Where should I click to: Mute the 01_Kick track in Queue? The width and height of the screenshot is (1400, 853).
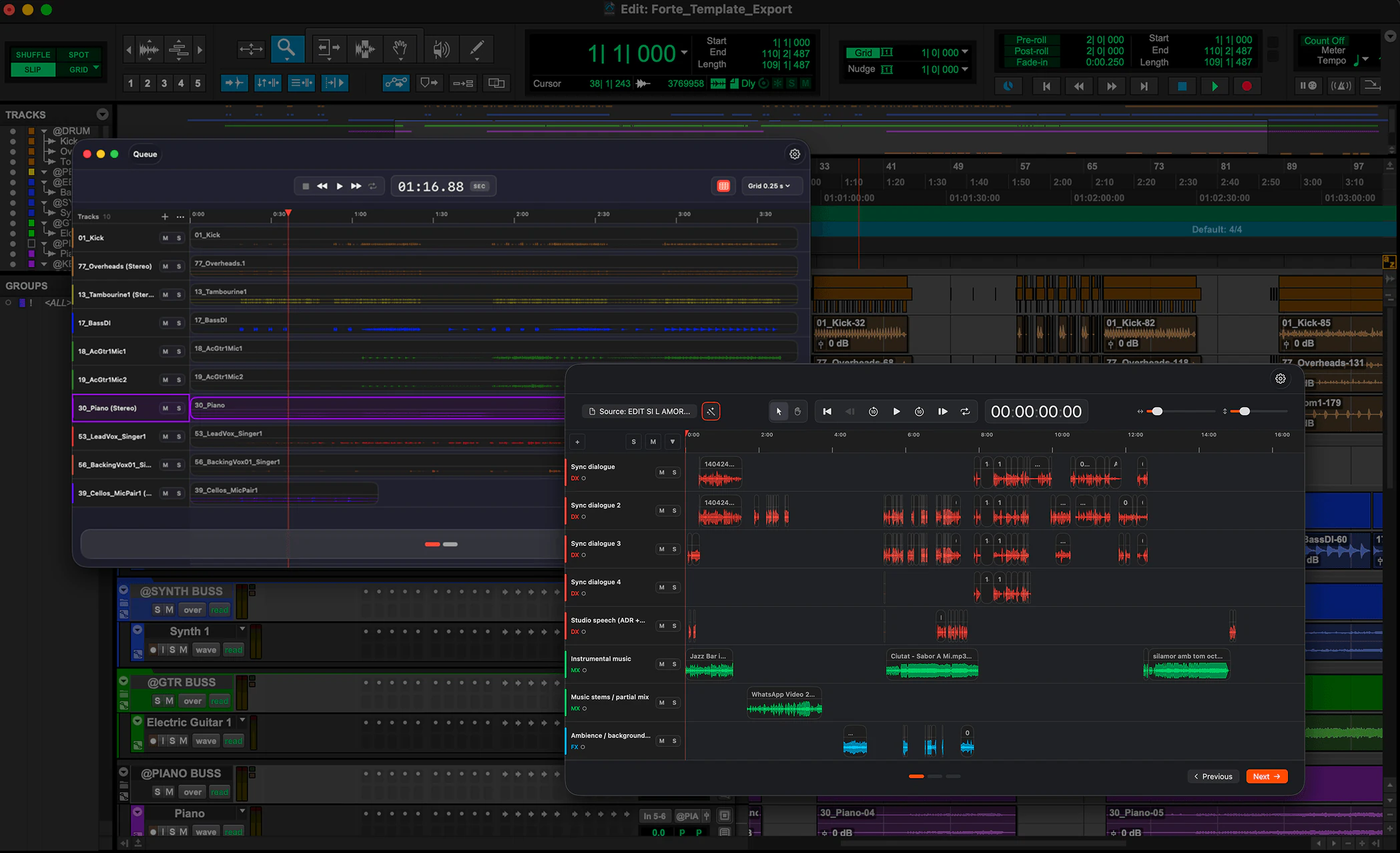(x=165, y=238)
